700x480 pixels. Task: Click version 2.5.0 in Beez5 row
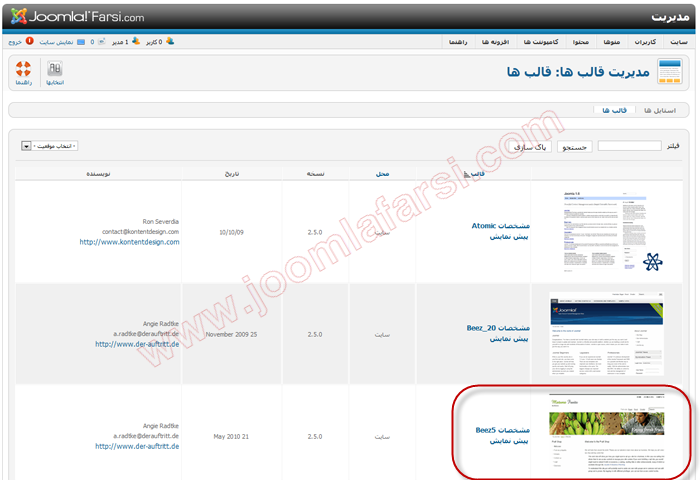(x=315, y=437)
